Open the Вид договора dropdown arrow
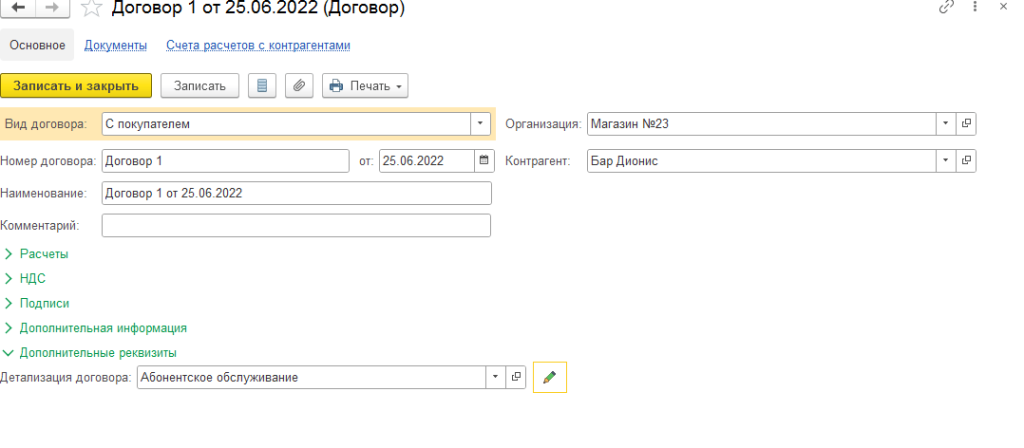Viewport: 1024px width, 448px height. coord(480,123)
